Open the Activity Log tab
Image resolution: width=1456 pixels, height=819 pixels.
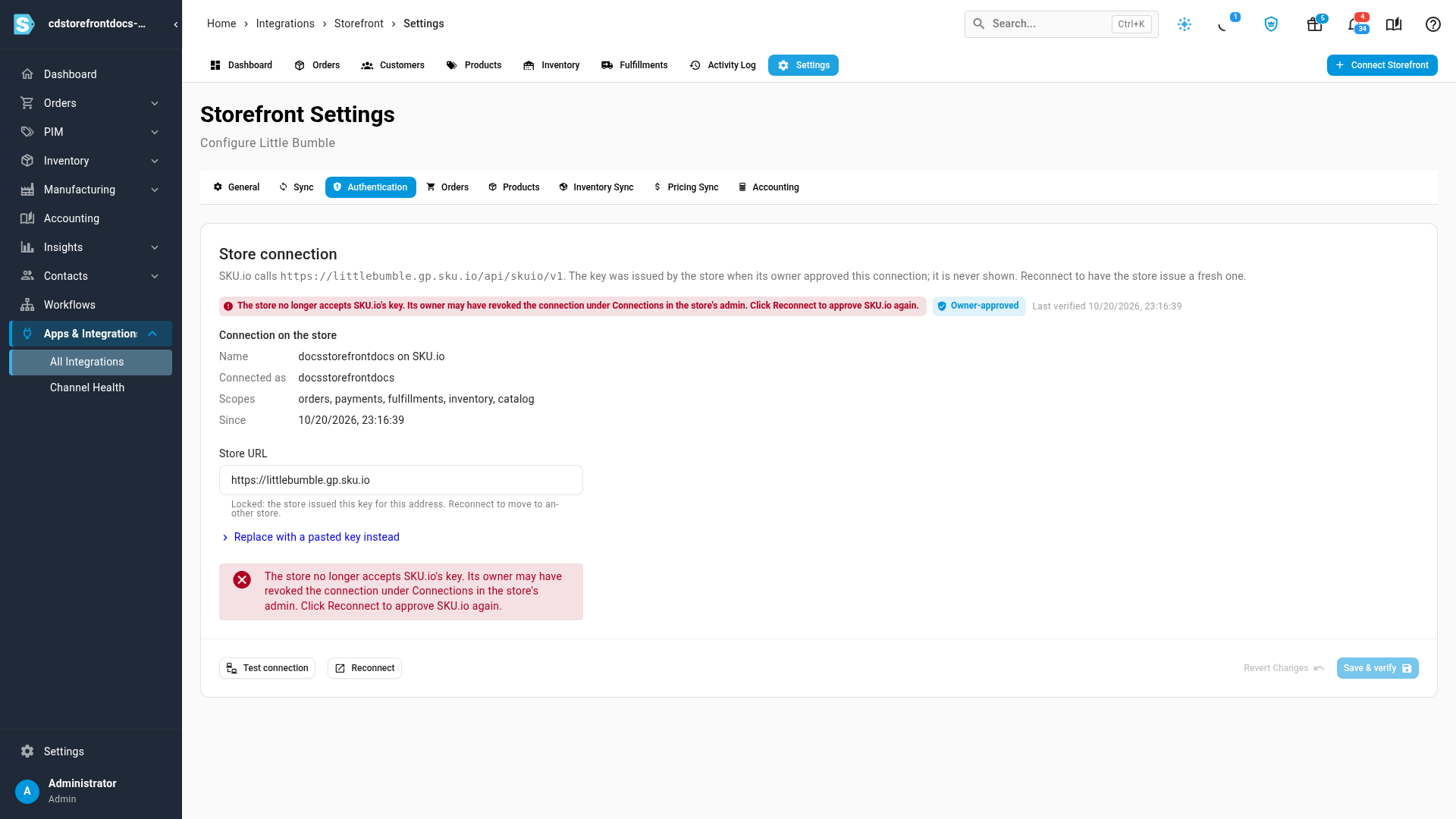[723, 65]
